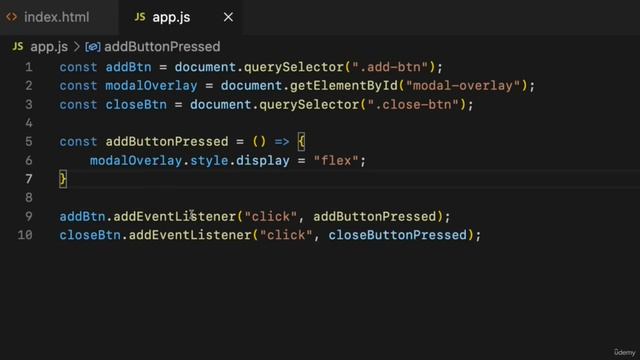The image size is (640, 360).
Task: Click the JS icon on app.js tab
Action: (140, 17)
